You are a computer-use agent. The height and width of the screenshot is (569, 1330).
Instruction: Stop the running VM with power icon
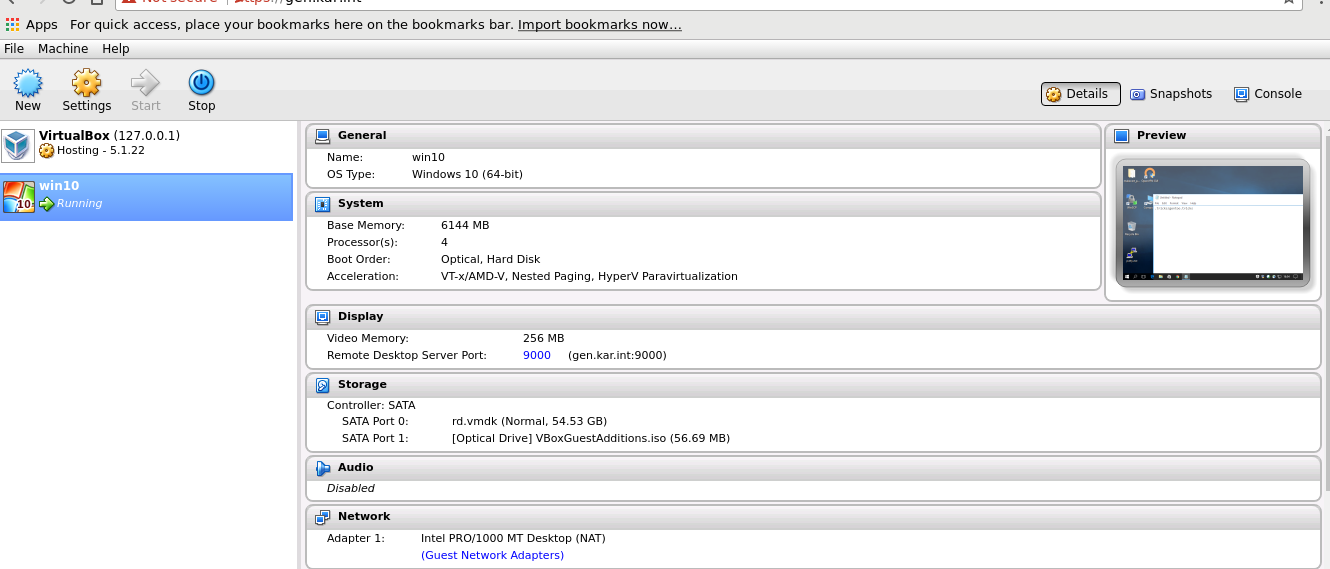tap(202, 82)
